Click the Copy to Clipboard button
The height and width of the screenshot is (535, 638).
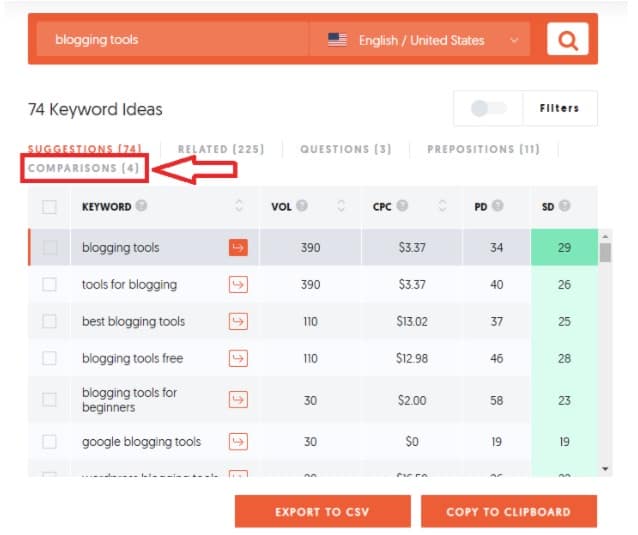point(509,511)
